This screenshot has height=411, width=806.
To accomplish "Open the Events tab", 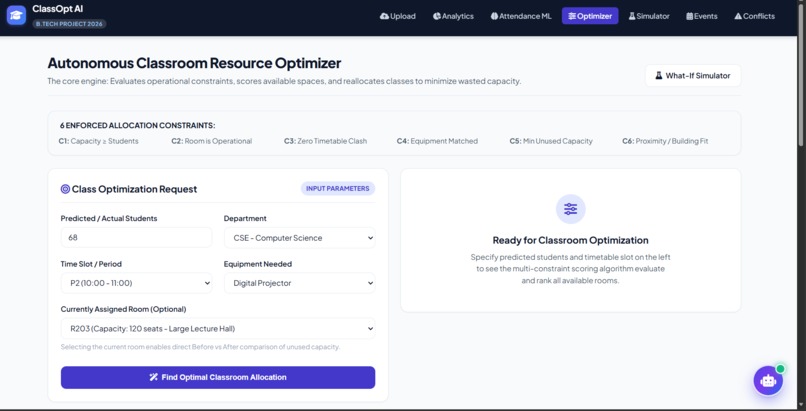I will pos(702,16).
